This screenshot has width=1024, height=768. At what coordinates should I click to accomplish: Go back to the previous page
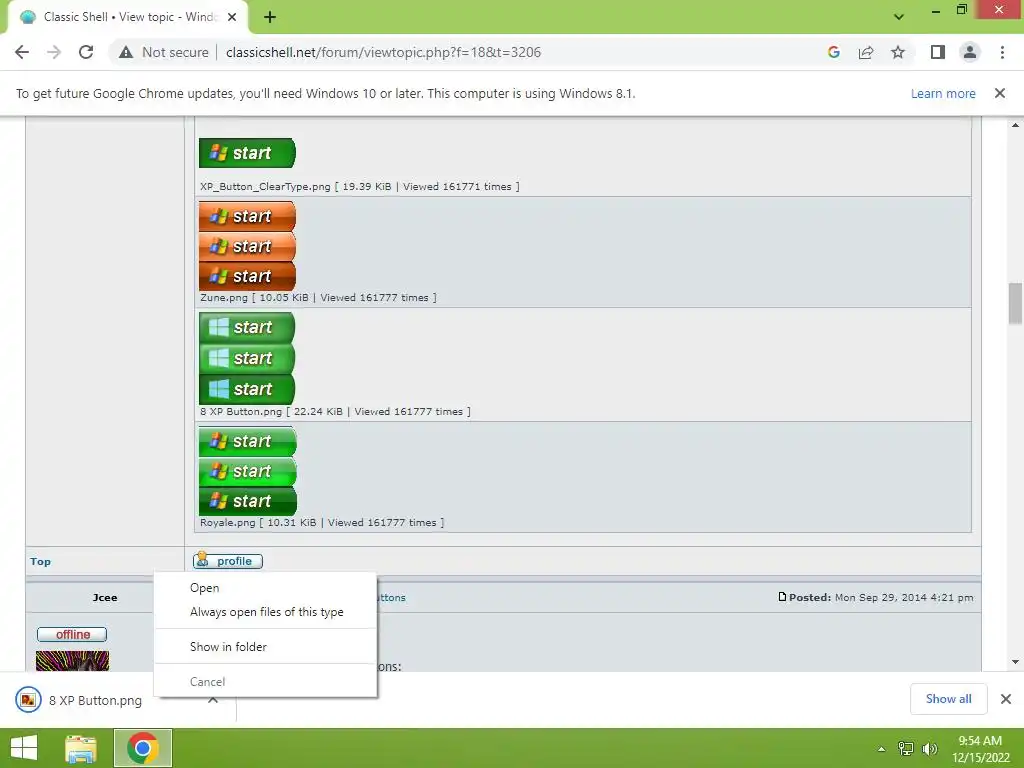coord(22,52)
